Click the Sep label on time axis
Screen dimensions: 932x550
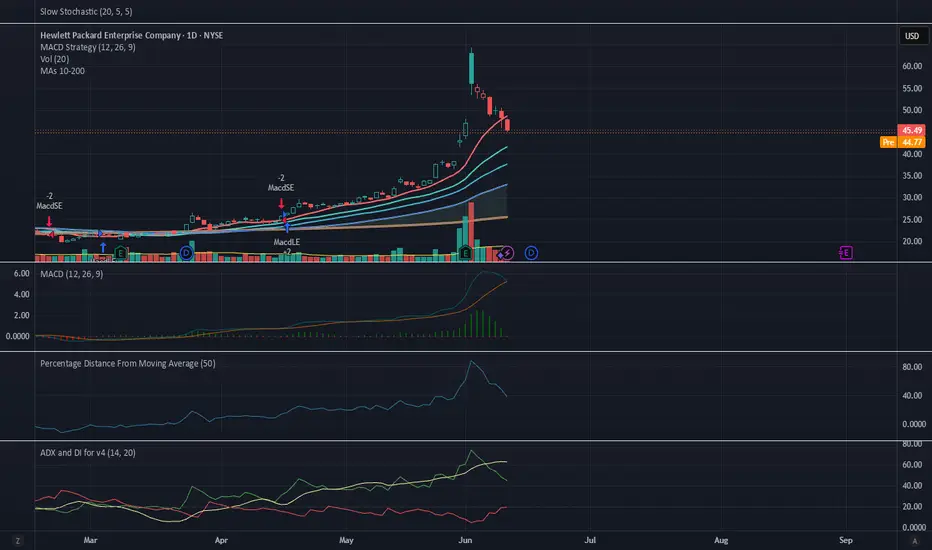[x=846, y=540]
